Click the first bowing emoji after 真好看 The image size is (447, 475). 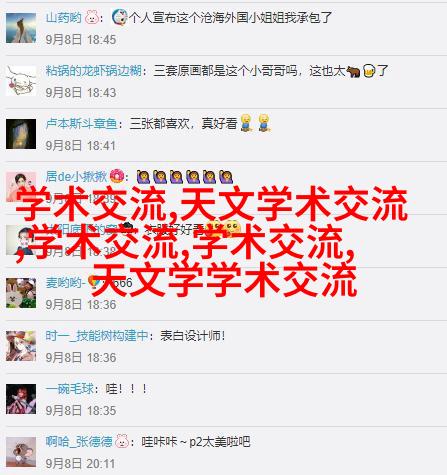coord(246,123)
